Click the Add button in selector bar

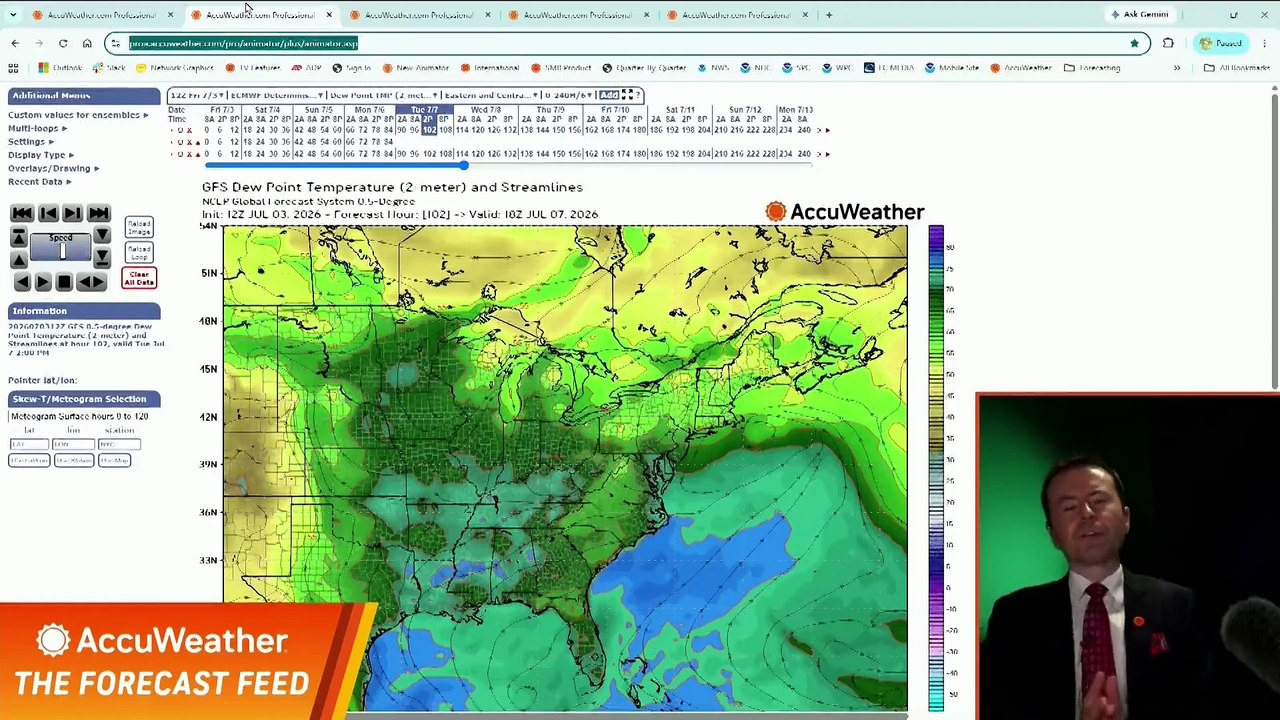click(609, 95)
